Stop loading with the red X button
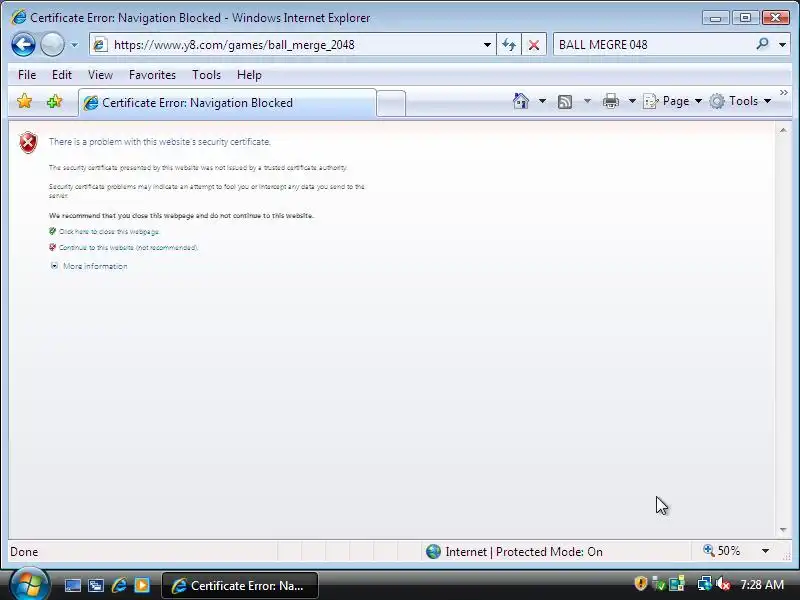The height and width of the screenshot is (600, 800). pyautogui.click(x=534, y=45)
